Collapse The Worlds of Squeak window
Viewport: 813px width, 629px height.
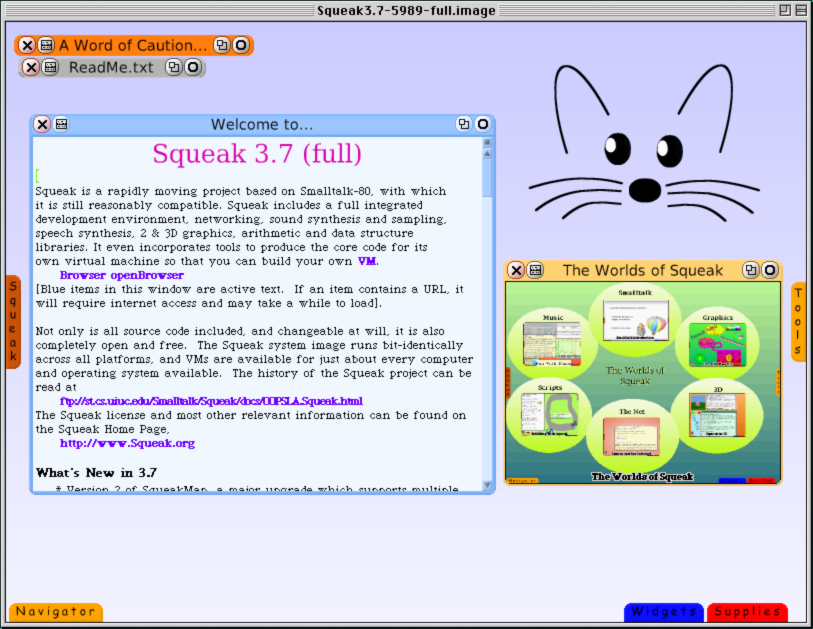coord(770,270)
